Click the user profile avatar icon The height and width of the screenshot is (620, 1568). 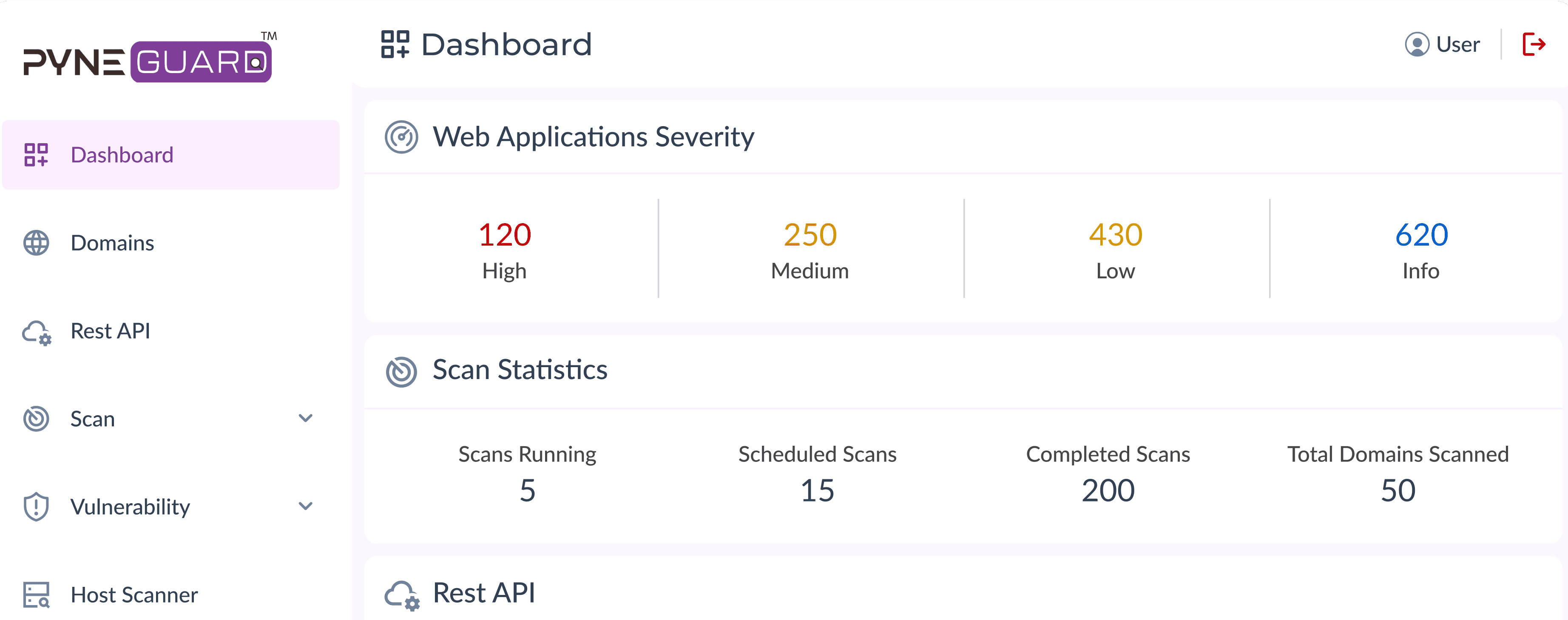1417,45
